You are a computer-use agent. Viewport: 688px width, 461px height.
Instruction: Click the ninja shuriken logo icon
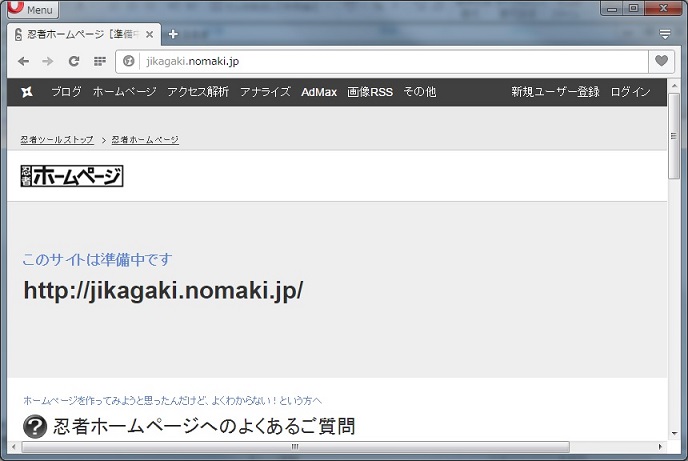pos(27,92)
